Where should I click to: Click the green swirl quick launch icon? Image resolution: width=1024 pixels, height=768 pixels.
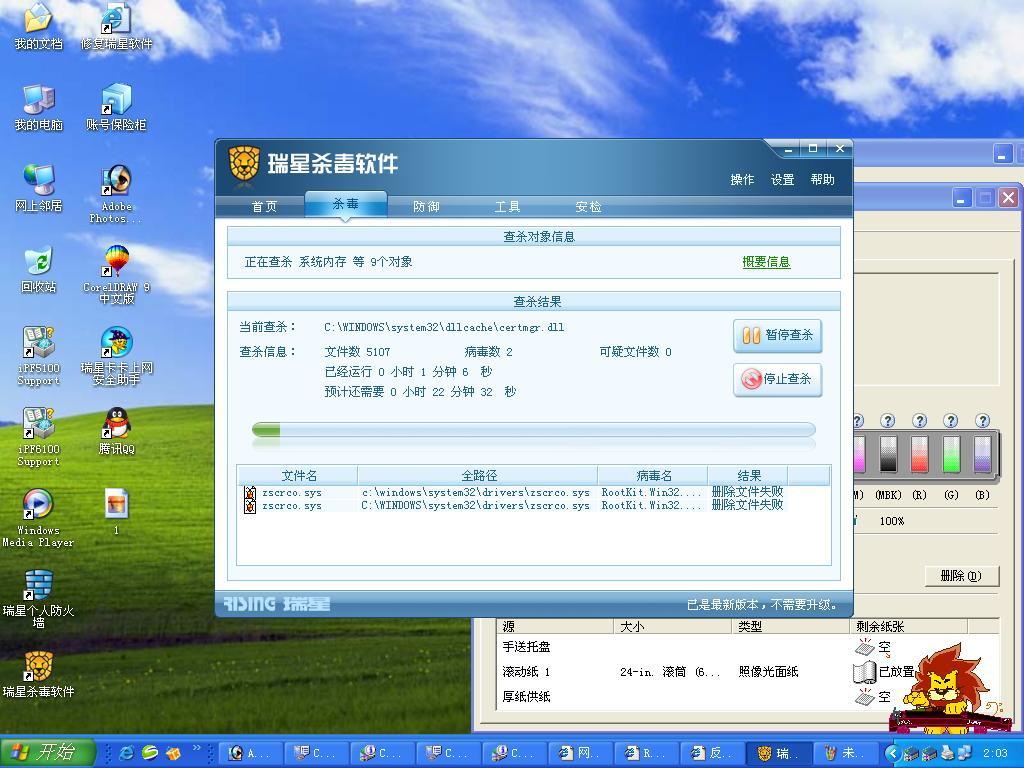[150, 753]
